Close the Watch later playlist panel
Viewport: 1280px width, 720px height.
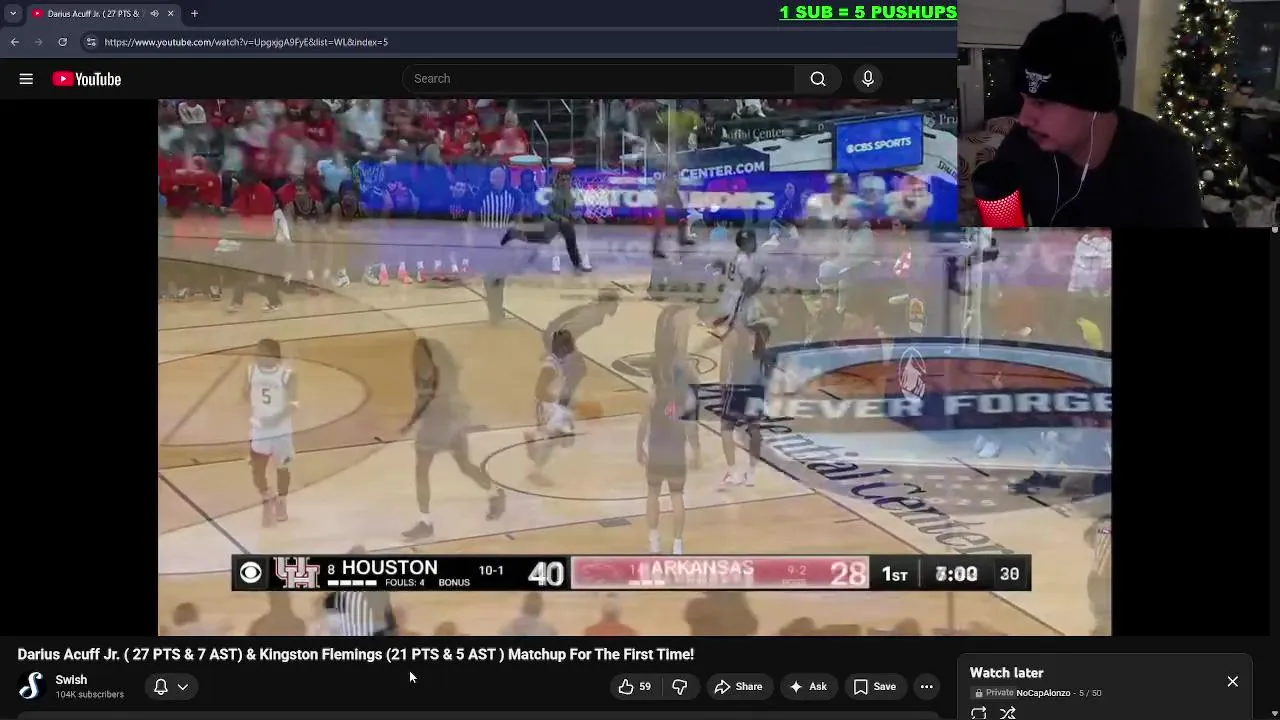point(1233,682)
